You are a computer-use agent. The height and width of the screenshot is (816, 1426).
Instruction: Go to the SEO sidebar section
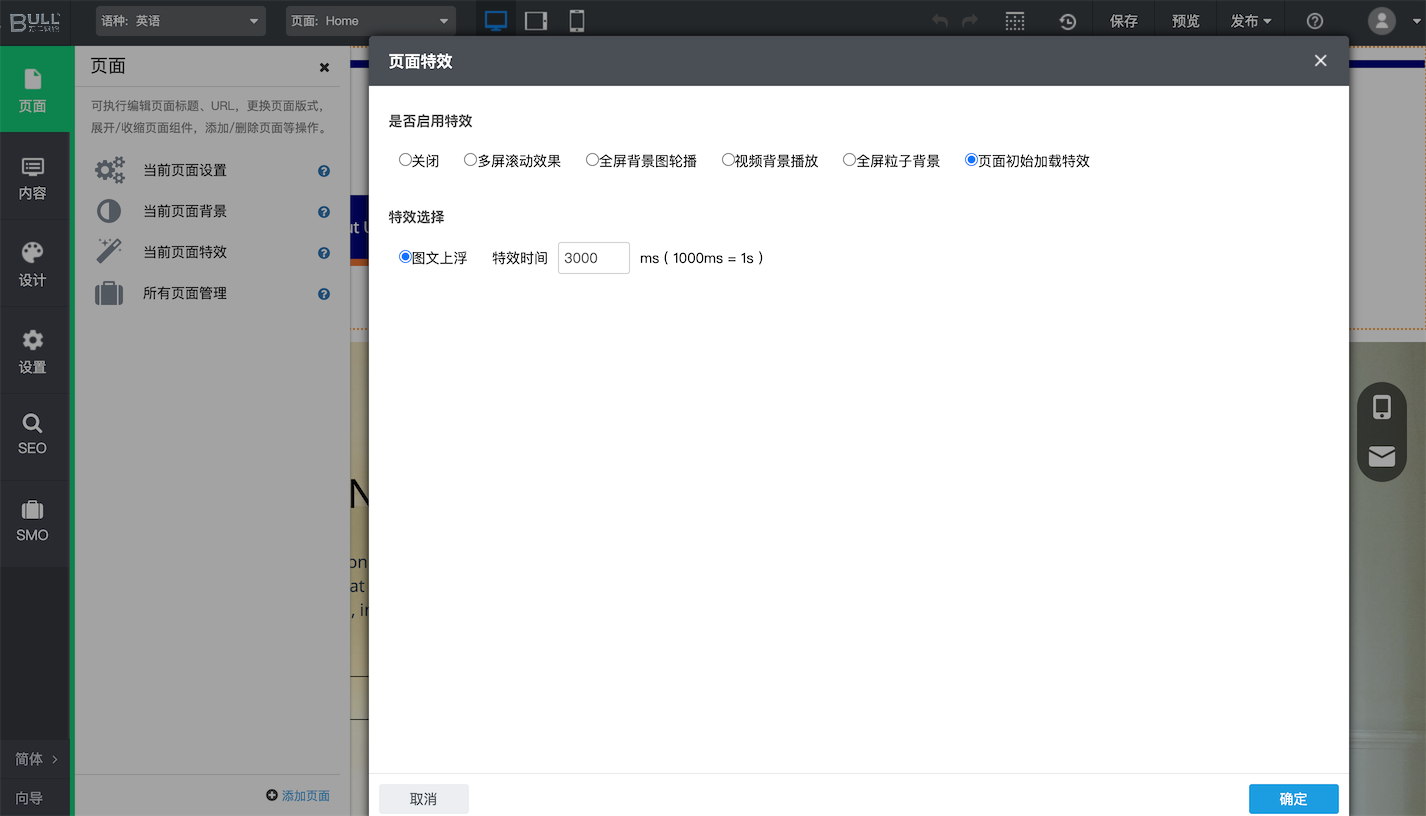pos(33,435)
